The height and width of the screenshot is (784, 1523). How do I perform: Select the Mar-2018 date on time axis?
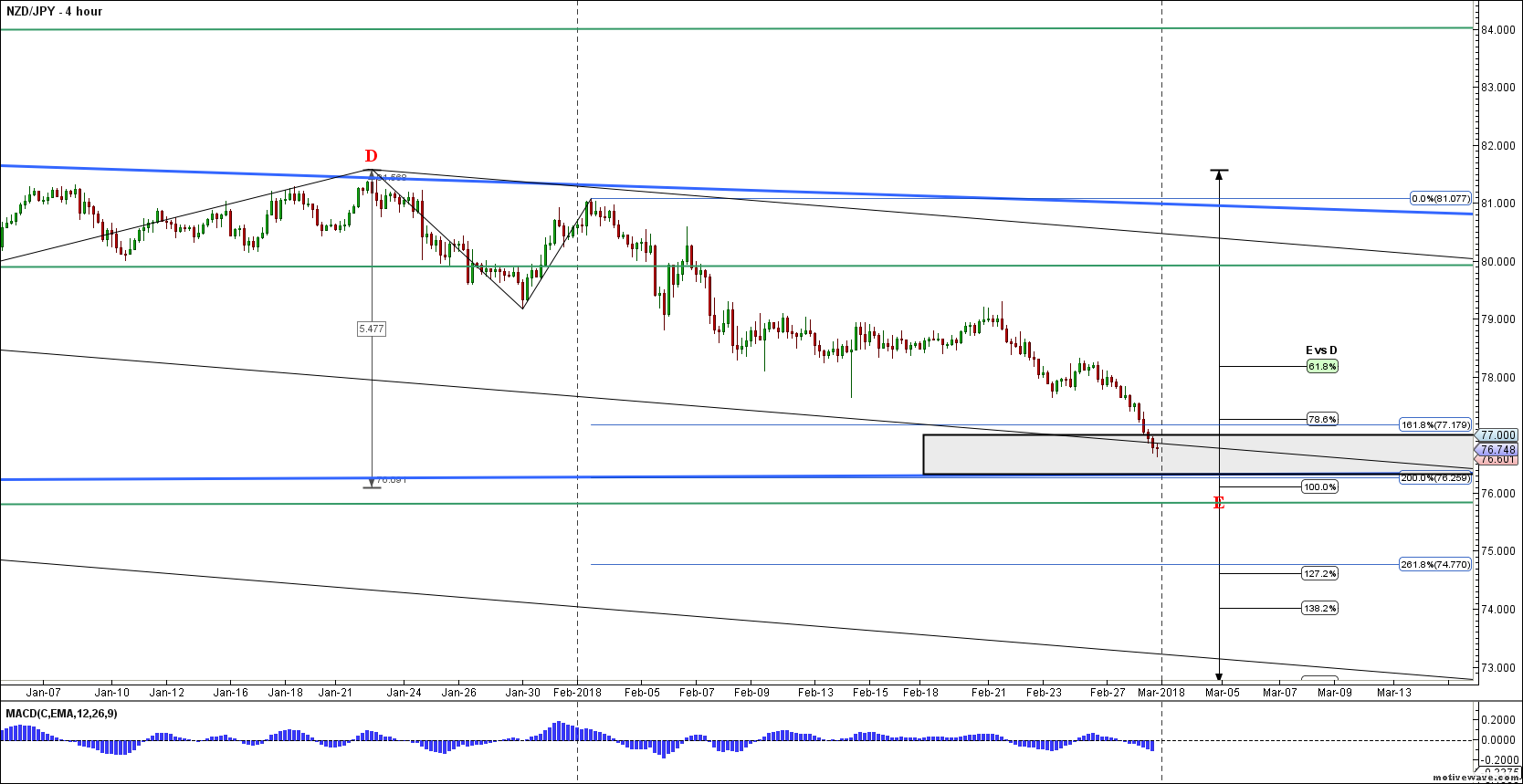[1161, 693]
